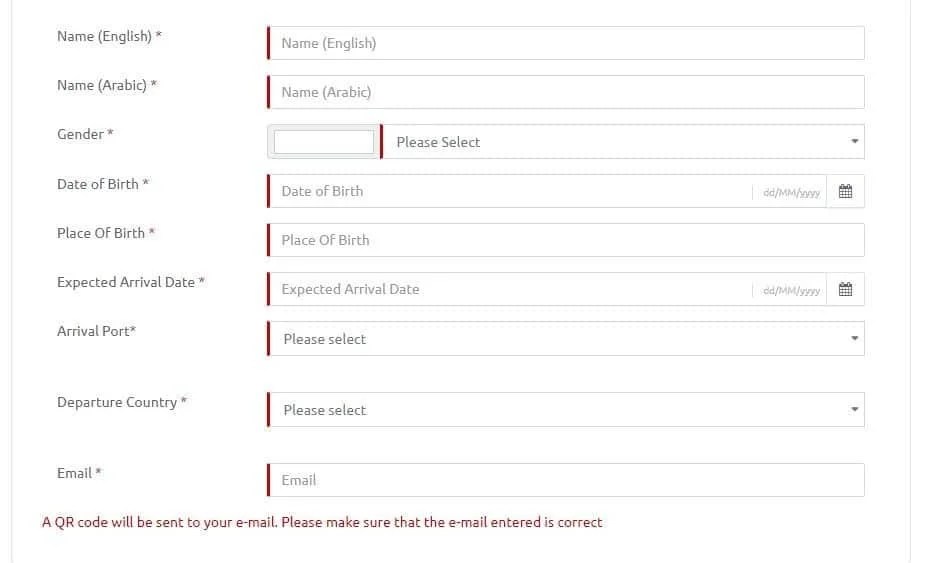Click the Arrival Port* field label
926x563 pixels.
(x=96, y=331)
